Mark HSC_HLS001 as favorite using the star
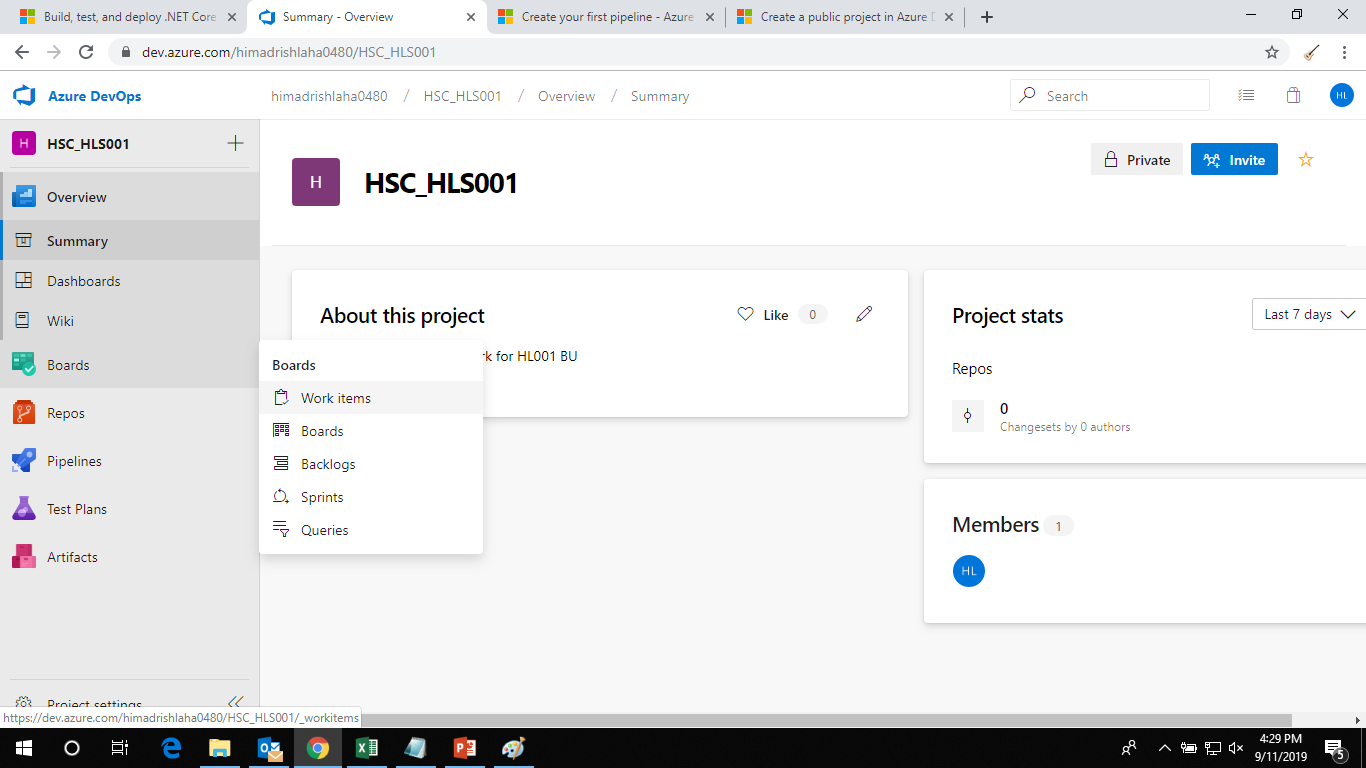 pyautogui.click(x=1306, y=159)
